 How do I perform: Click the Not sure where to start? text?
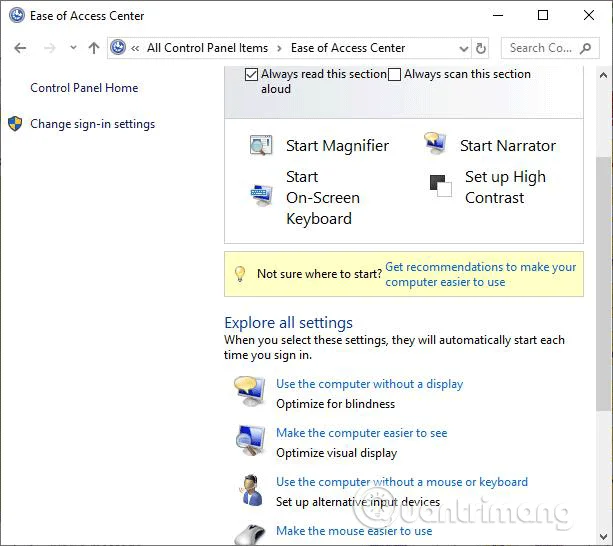[319, 274]
